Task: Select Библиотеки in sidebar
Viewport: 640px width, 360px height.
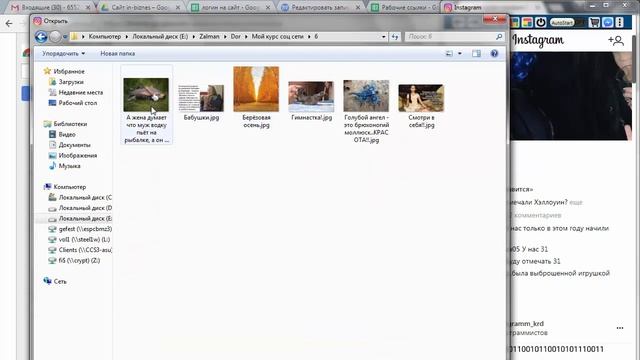Action: click(x=65, y=124)
